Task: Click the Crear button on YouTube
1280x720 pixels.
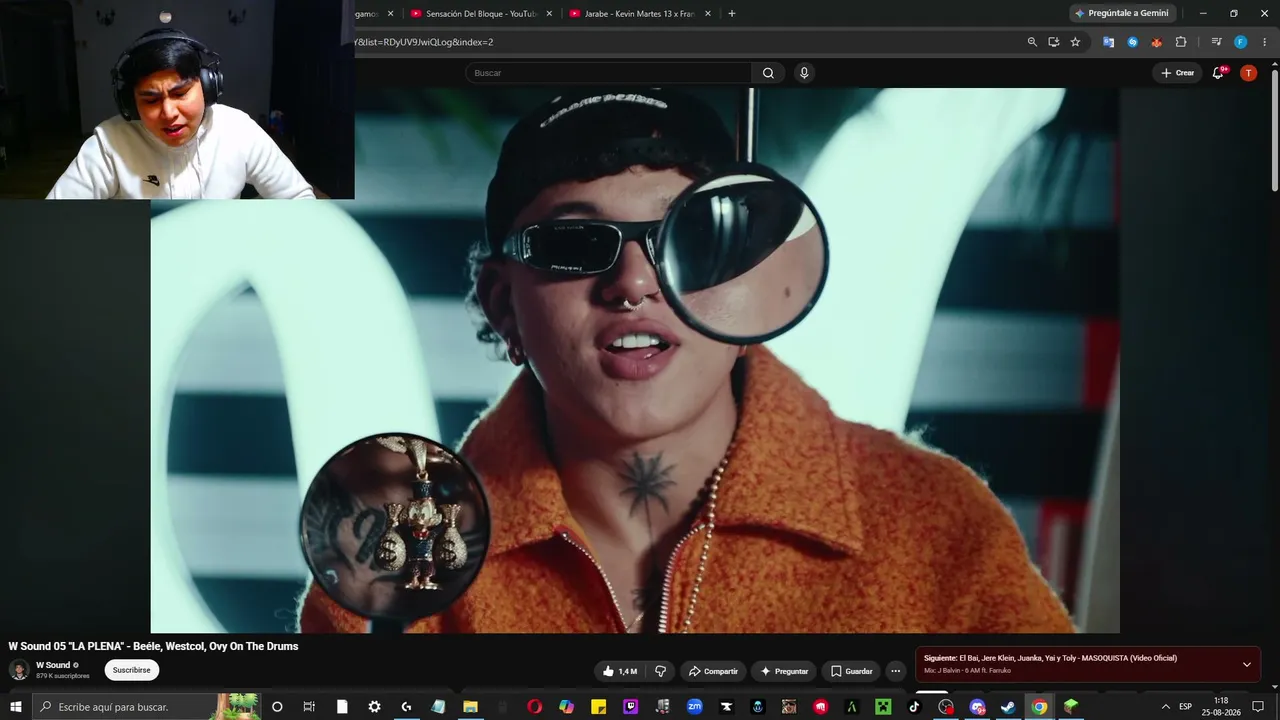Action: pyautogui.click(x=1177, y=73)
